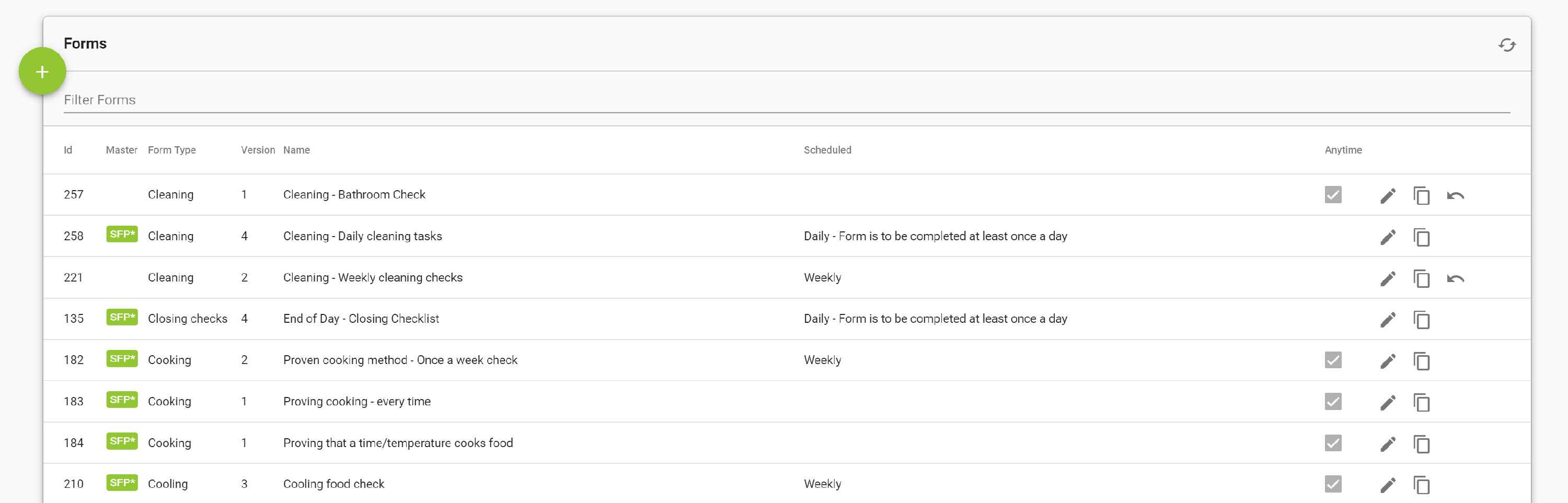Edit the End of Day Closing Checklist
The height and width of the screenshot is (503, 1568).
tap(1387, 319)
